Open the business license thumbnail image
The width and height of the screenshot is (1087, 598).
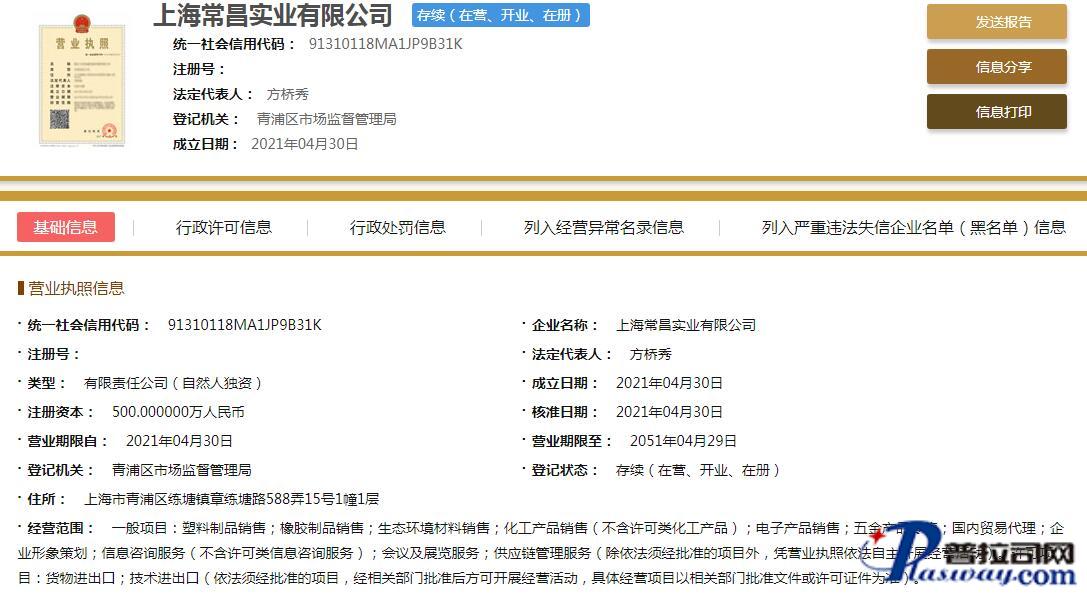pyautogui.click(x=82, y=80)
